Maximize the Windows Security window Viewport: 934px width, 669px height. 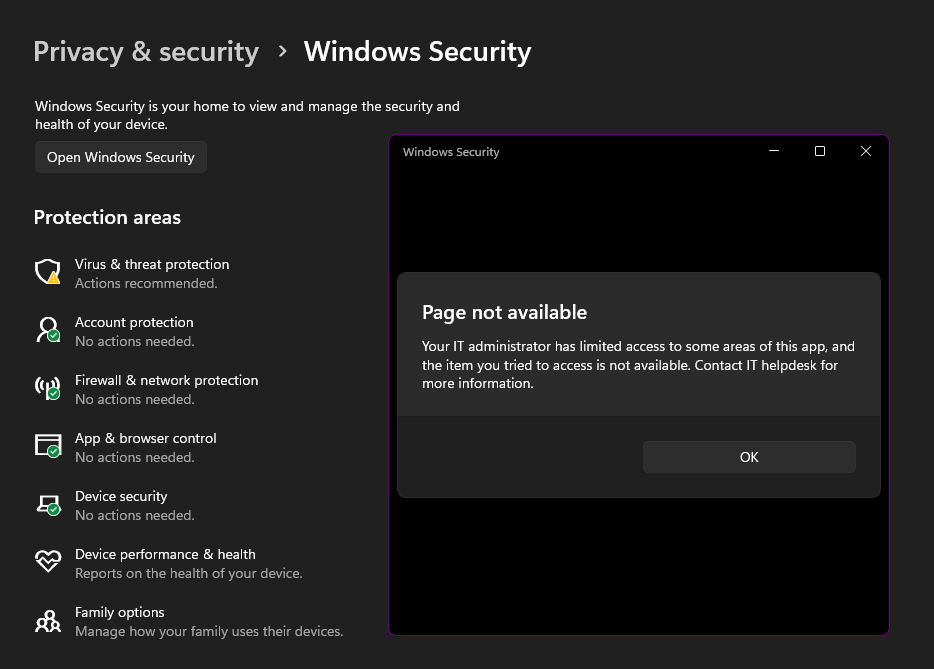pyautogui.click(x=820, y=151)
